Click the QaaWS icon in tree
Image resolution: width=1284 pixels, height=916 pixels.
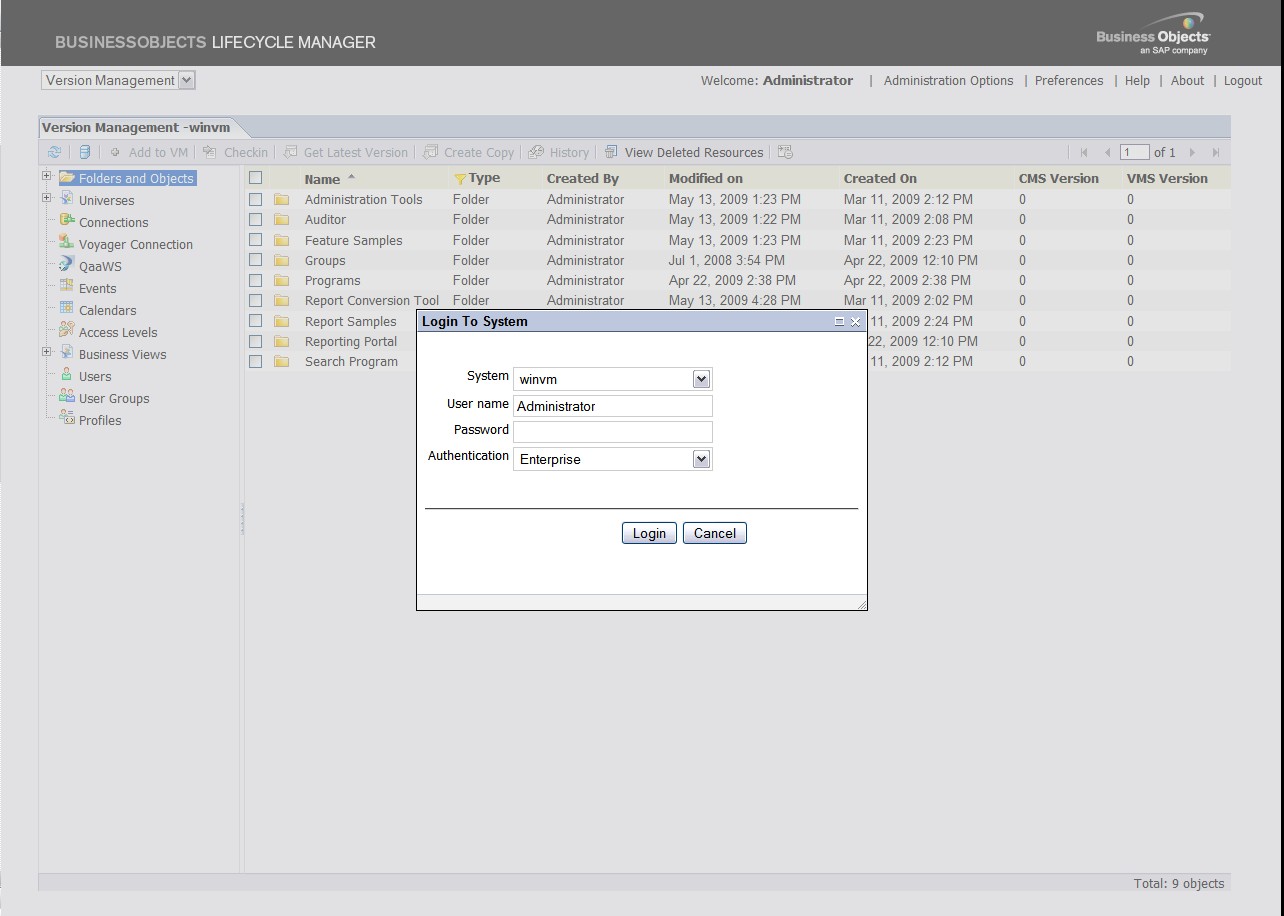pos(66,264)
